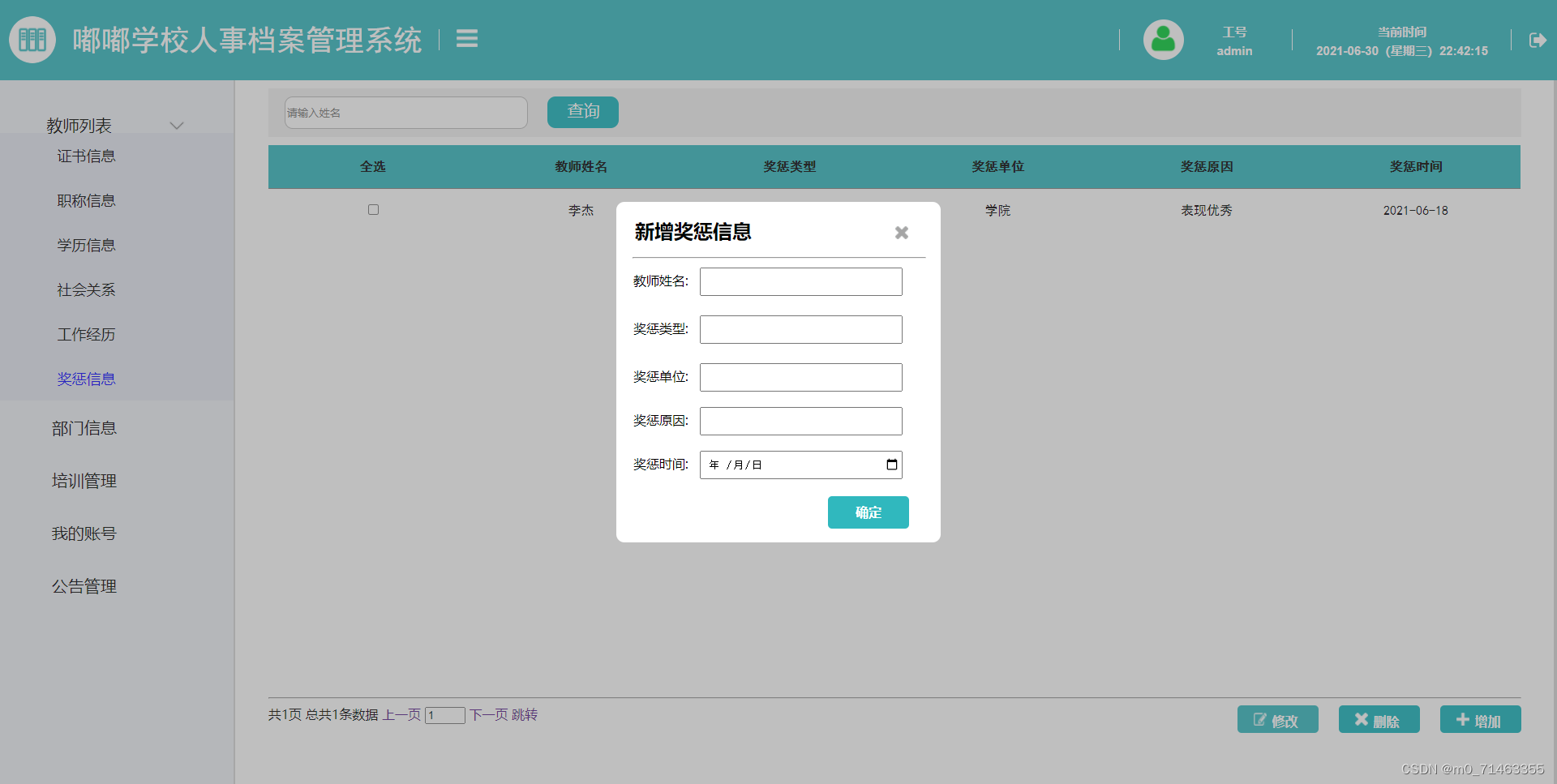The height and width of the screenshot is (784, 1557).
Task: Click the 奖惩类型 column header
Action: [x=790, y=167]
